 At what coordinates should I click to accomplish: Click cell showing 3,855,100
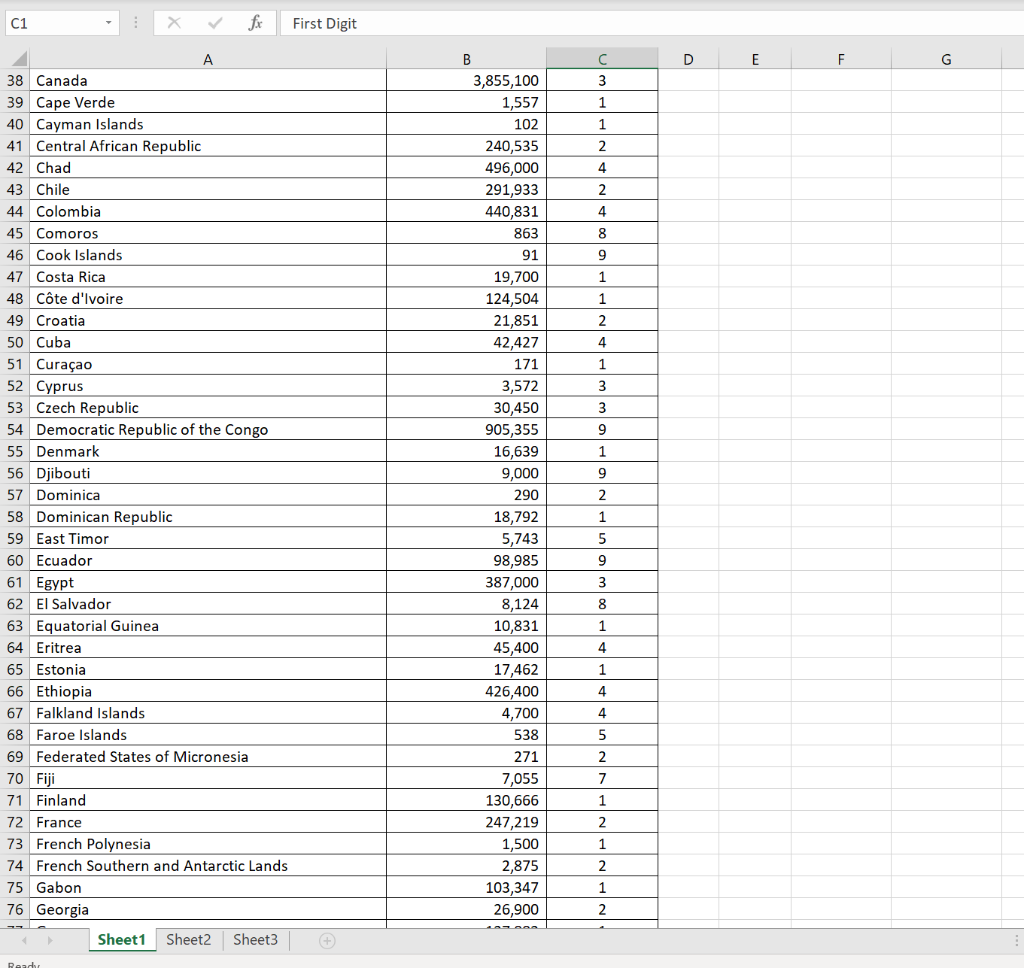click(x=466, y=80)
